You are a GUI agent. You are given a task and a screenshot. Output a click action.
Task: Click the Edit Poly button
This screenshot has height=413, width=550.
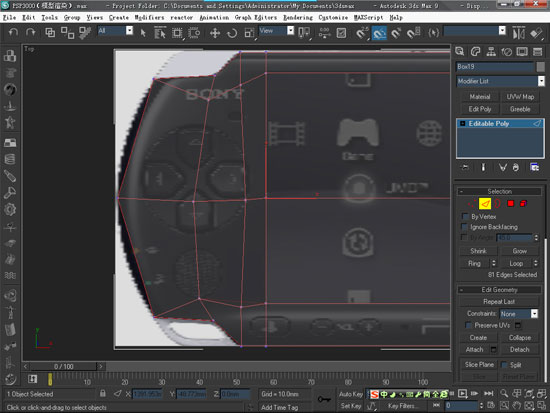point(479,109)
